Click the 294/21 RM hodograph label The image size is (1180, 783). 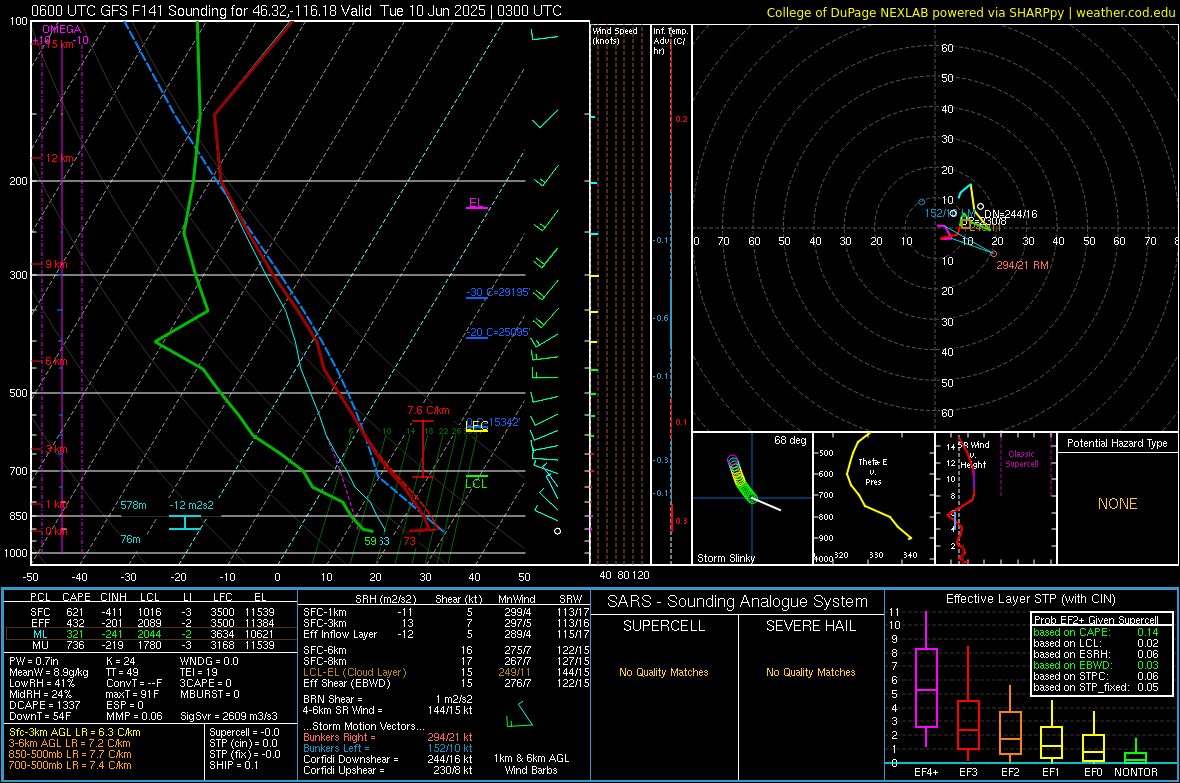tap(1022, 265)
